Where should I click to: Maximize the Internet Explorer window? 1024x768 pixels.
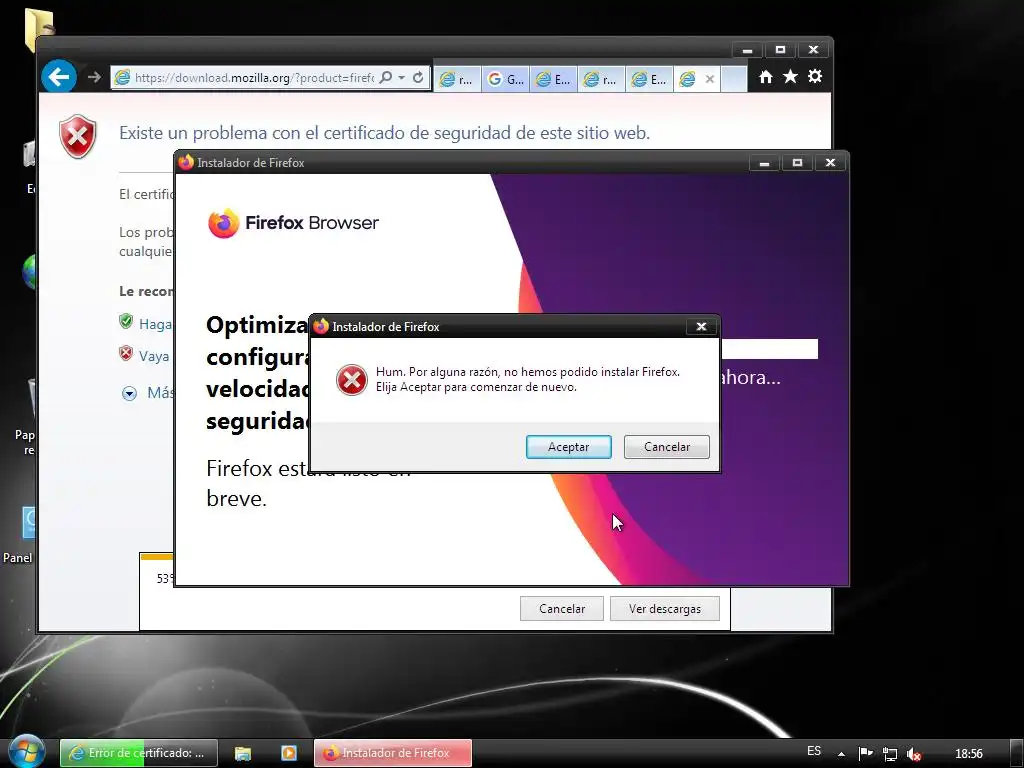pos(780,50)
